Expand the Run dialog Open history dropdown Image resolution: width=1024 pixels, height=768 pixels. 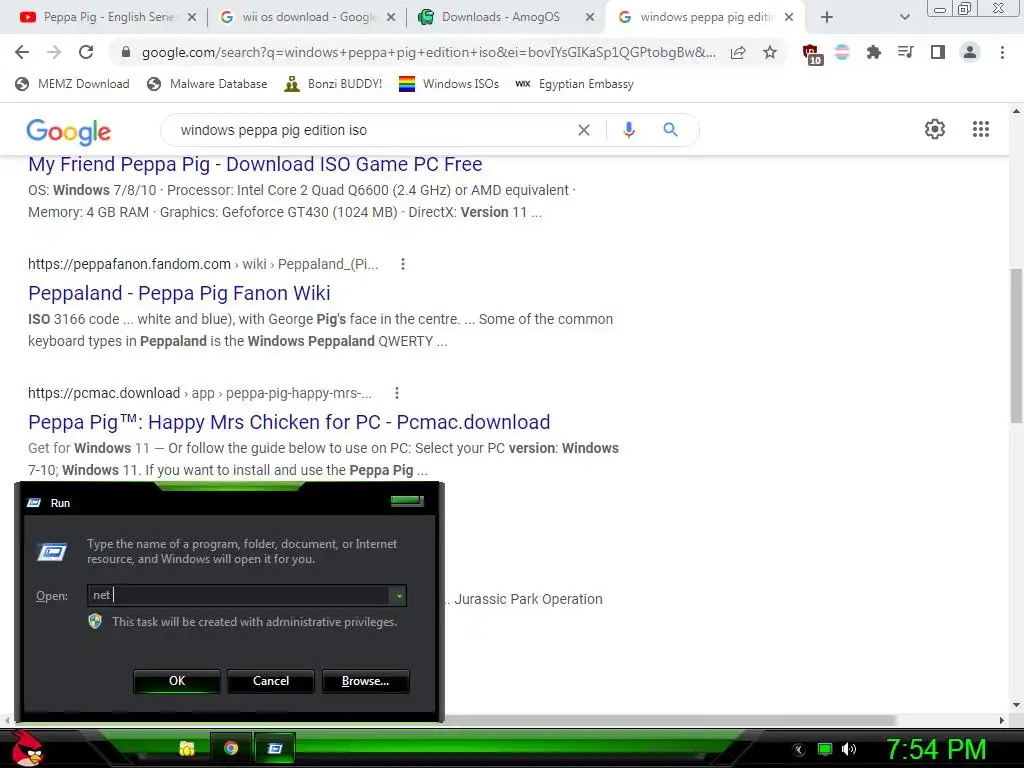point(398,596)
